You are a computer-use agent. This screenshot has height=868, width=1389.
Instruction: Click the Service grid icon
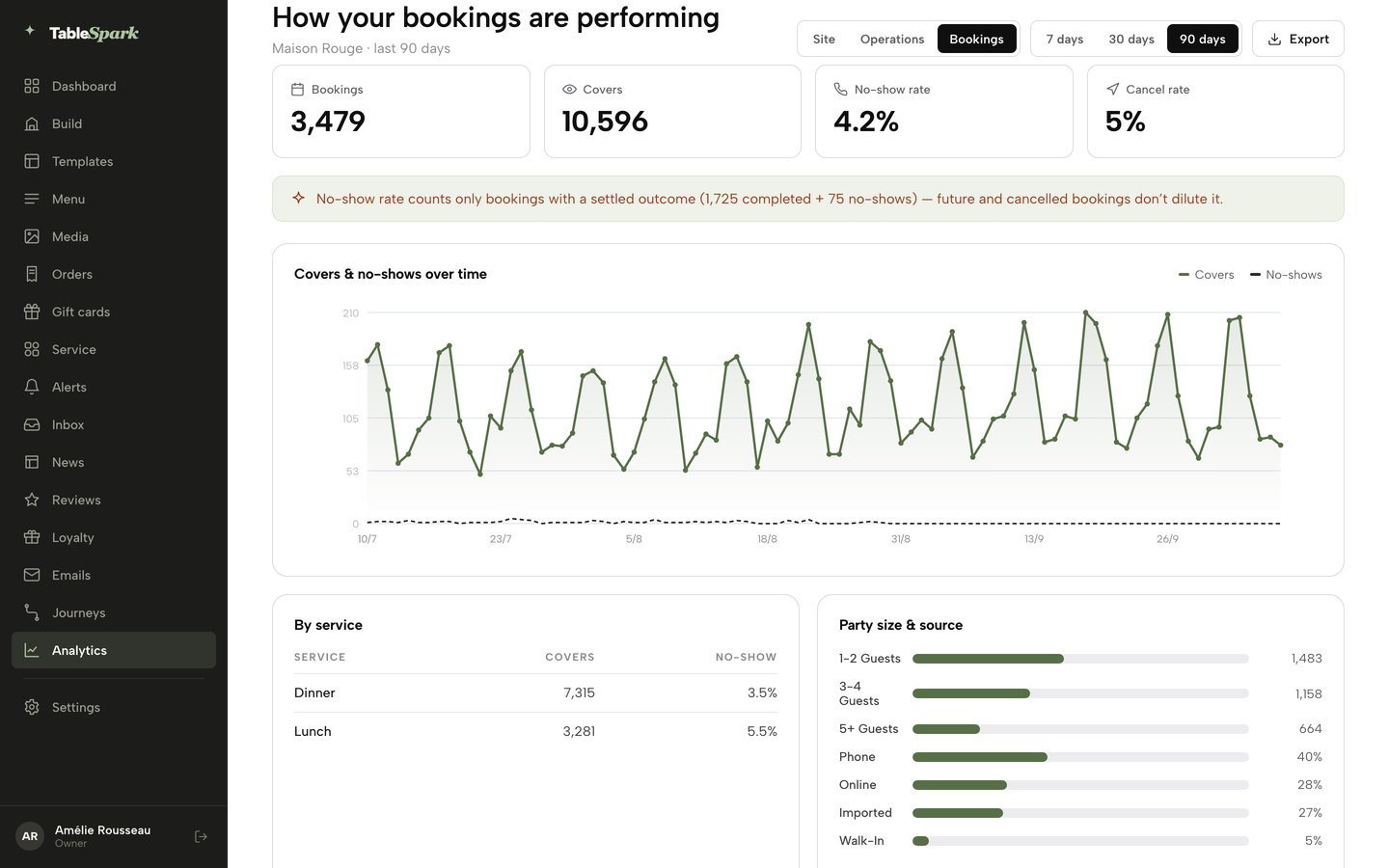[32, 349]
